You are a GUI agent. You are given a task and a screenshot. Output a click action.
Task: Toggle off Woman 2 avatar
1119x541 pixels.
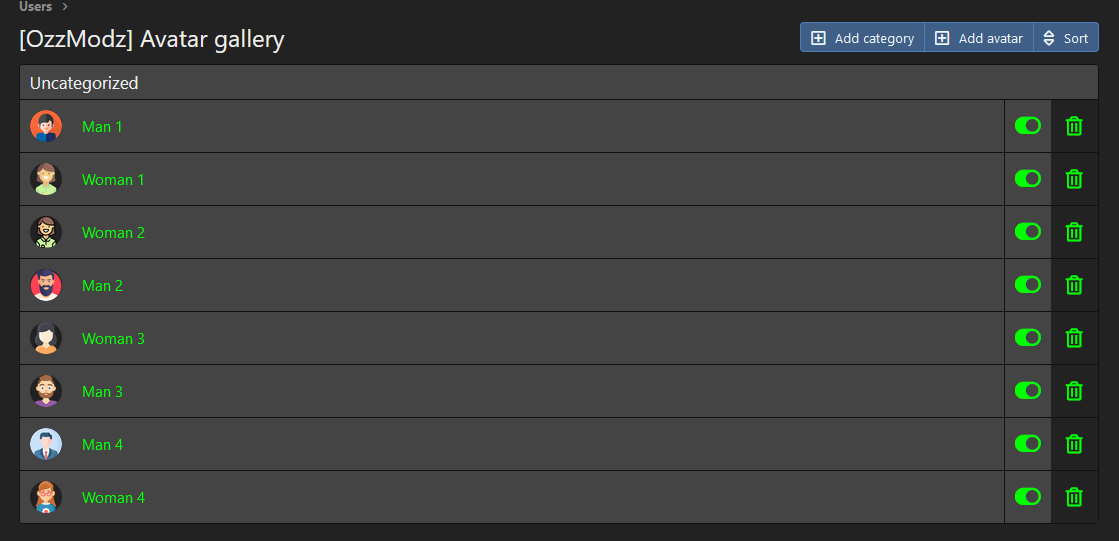(1027, 232)
